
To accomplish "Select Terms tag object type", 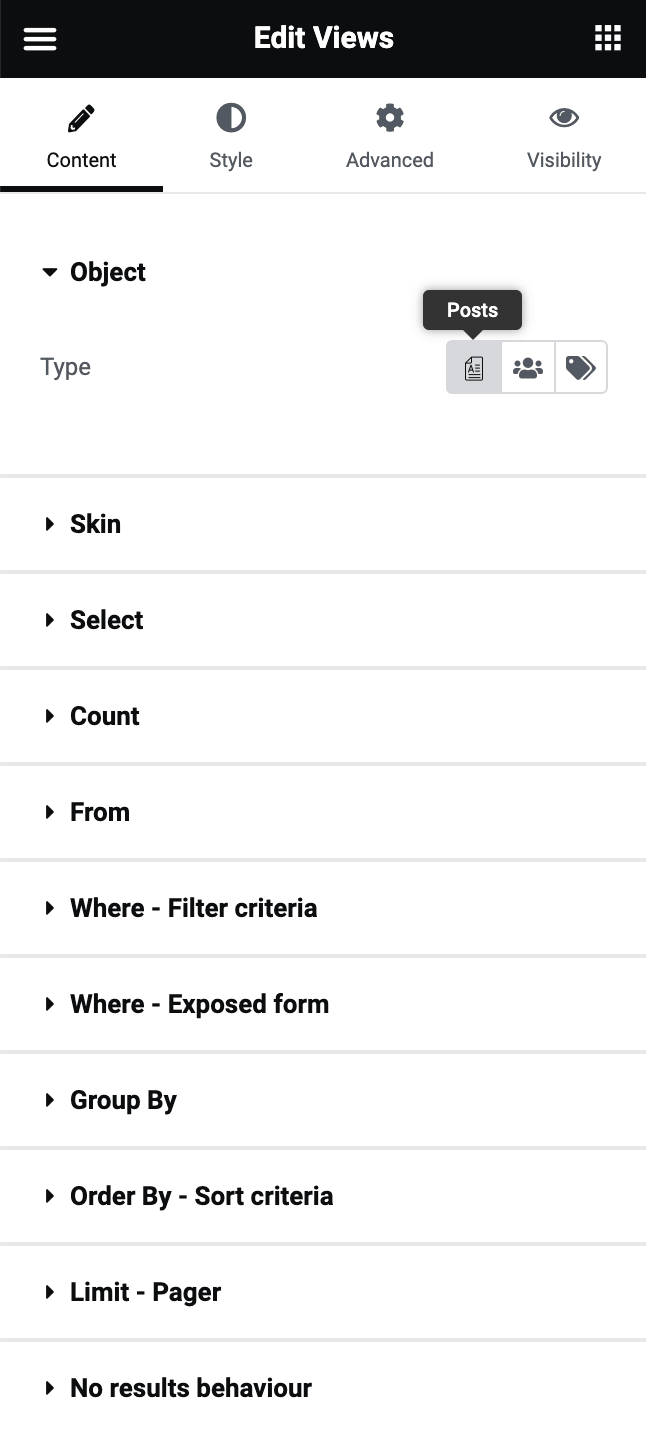I will coord(580,368).
